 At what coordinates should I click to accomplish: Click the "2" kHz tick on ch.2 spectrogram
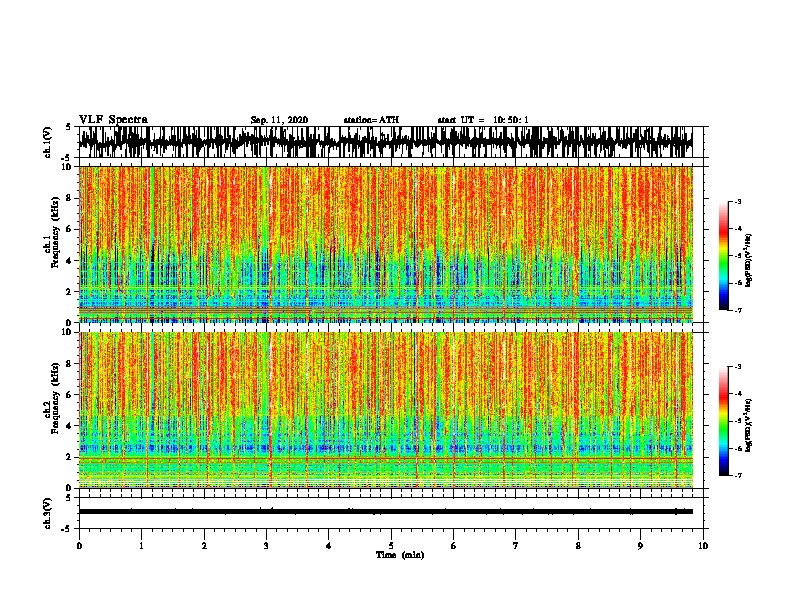point(70,457)
